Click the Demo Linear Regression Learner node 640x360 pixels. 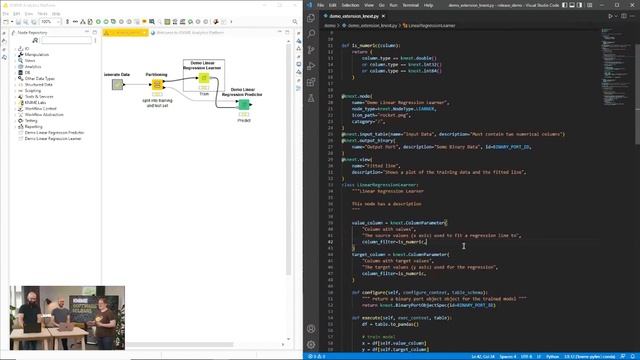(204, 78)
